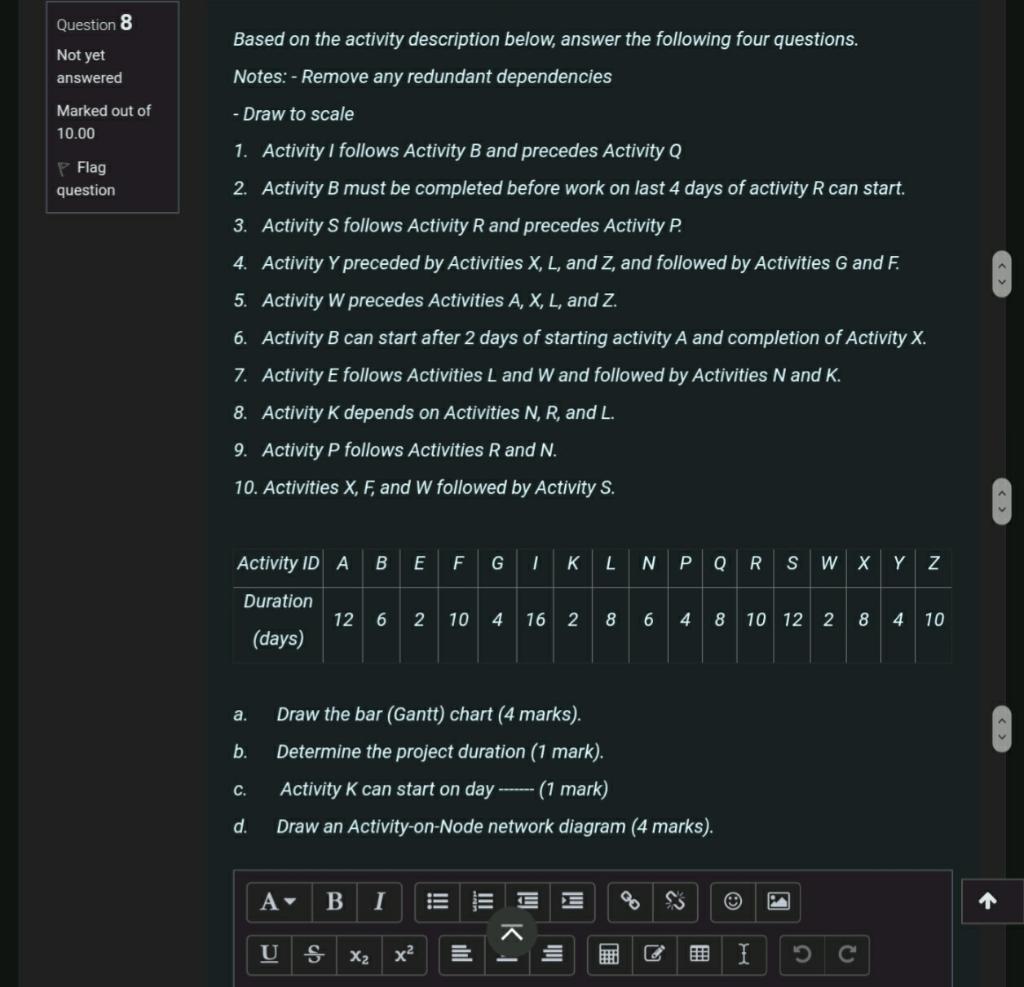The width and height of the screenshot is (1024, 987).
Task: Toggle strikethrough formatting
Action: click(314, 955)
